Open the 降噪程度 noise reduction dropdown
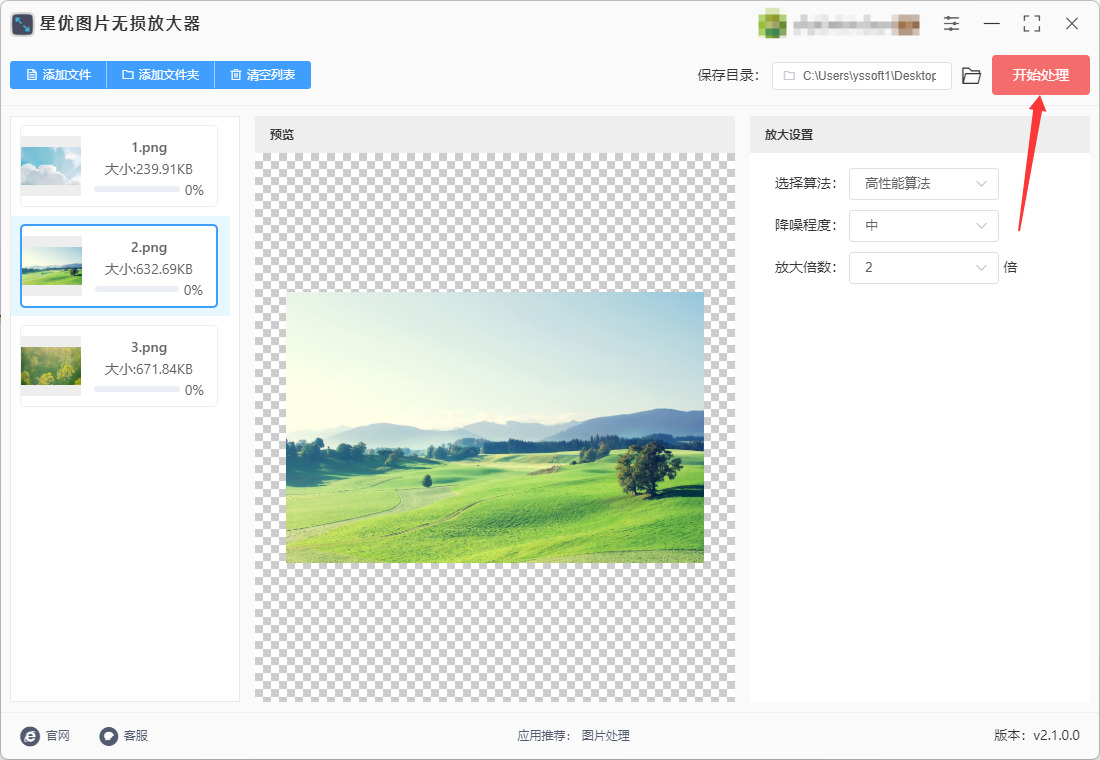 [x=923, y=225]
